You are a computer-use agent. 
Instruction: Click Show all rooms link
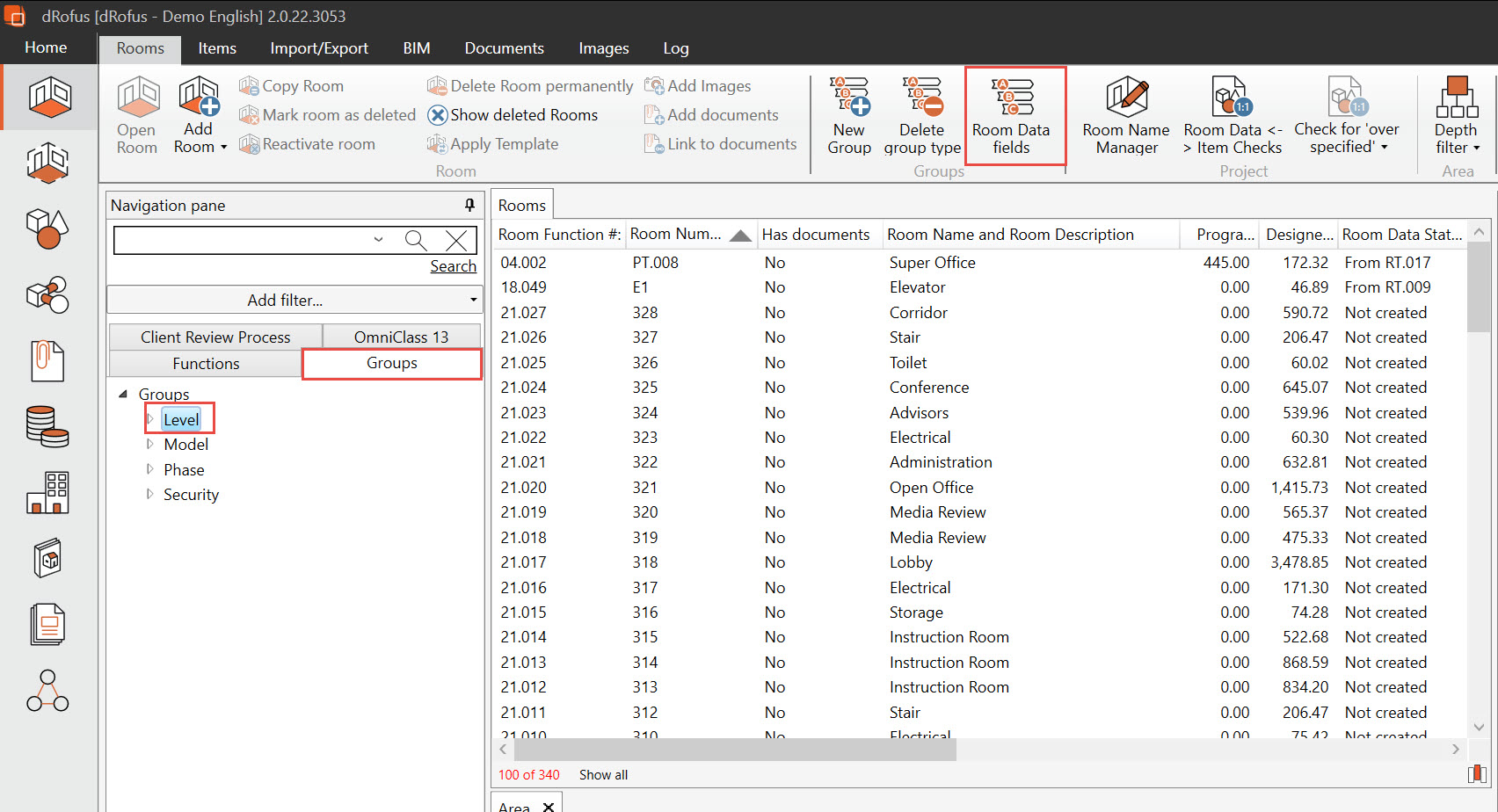pos(603,774)
